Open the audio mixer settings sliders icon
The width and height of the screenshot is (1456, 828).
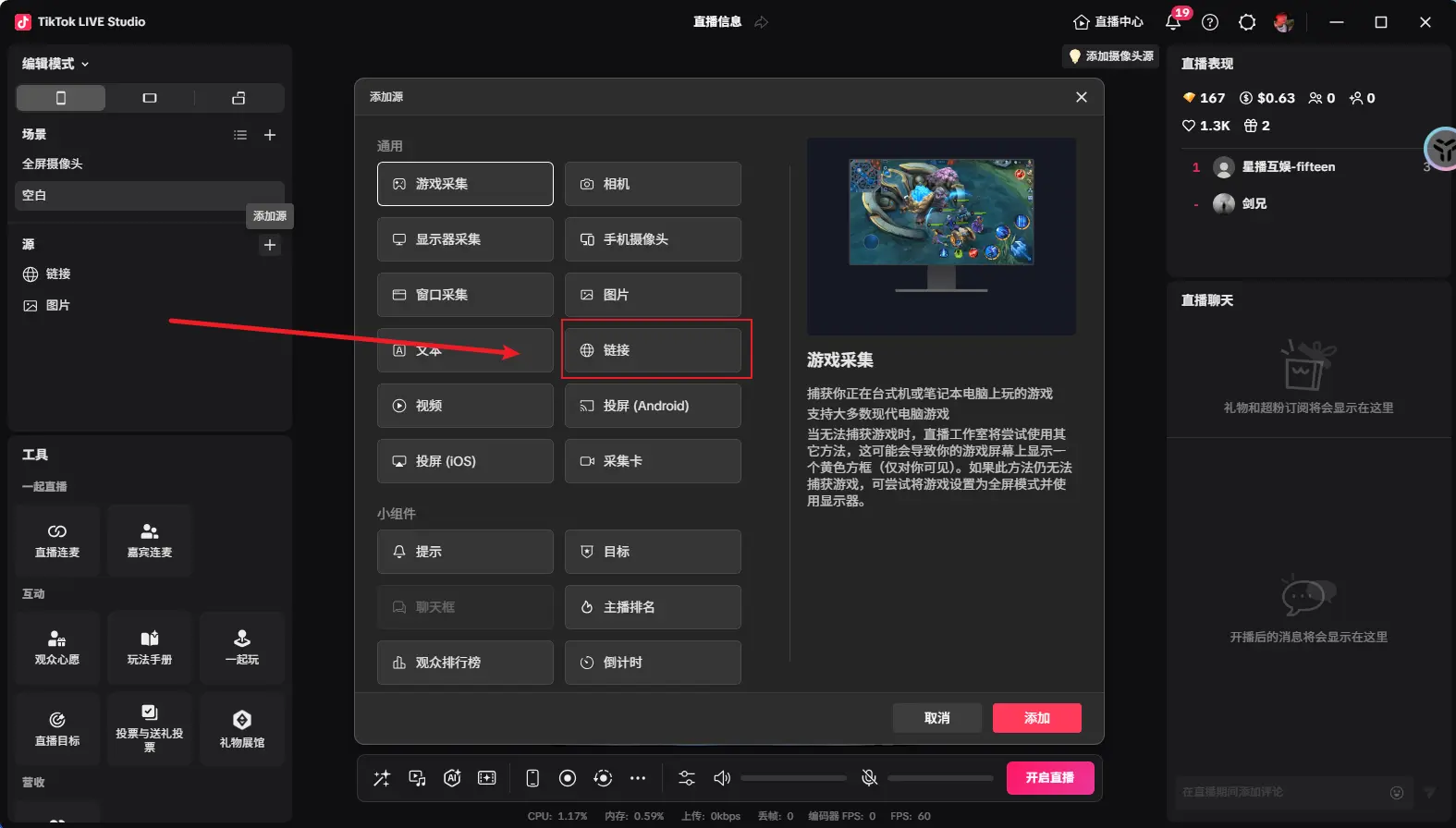point(687,778)
